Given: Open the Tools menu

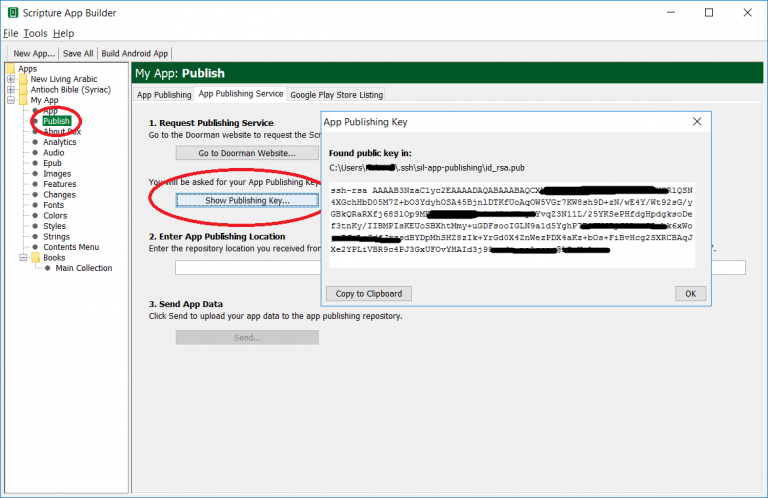Looking at the screenshot, I should point(35,33).
